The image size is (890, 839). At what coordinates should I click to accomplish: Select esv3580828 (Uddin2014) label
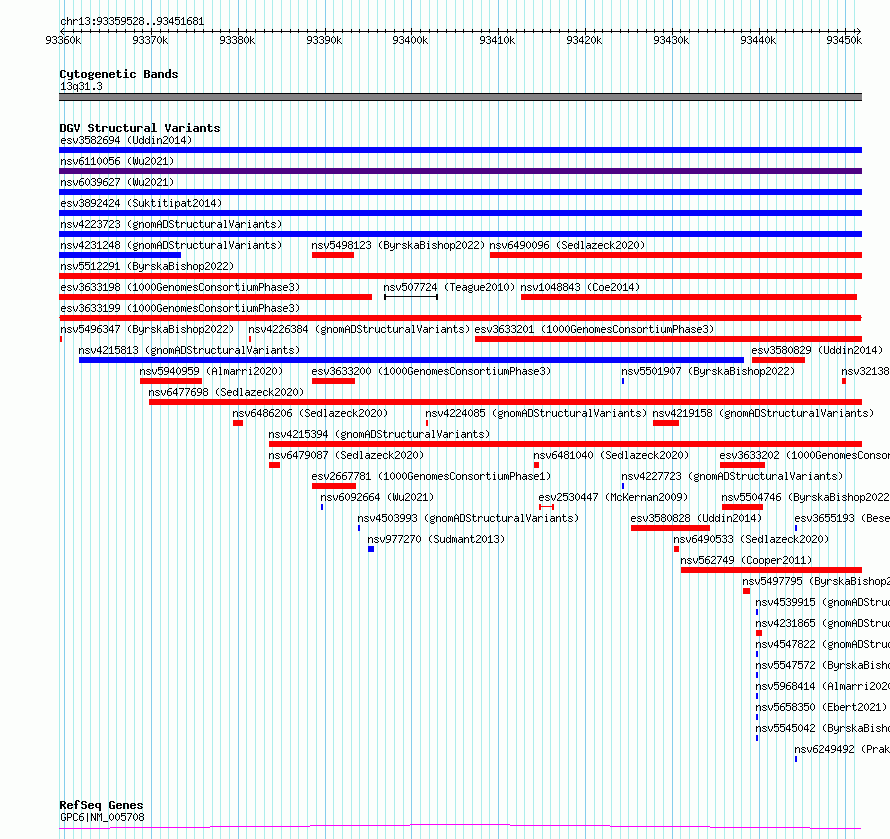point(696,518)
